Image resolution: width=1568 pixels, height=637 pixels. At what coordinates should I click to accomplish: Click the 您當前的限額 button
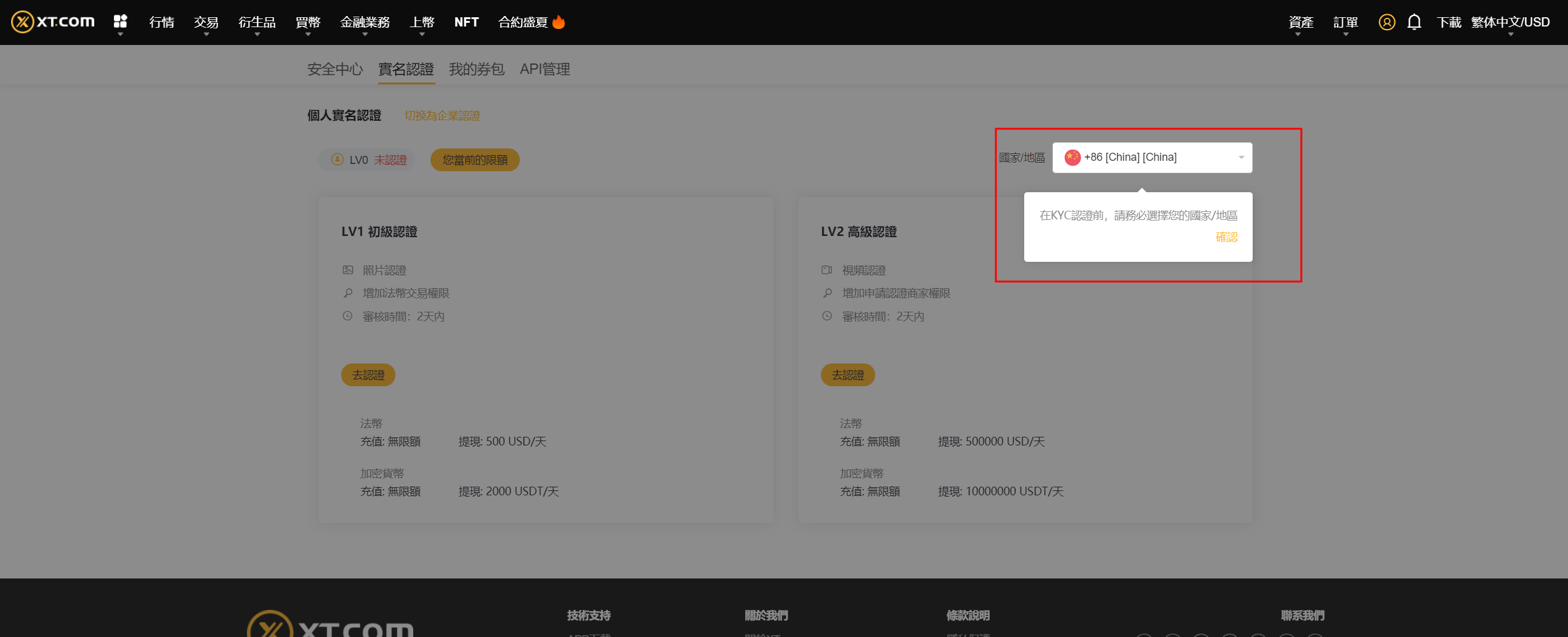(x=475, y=160)
